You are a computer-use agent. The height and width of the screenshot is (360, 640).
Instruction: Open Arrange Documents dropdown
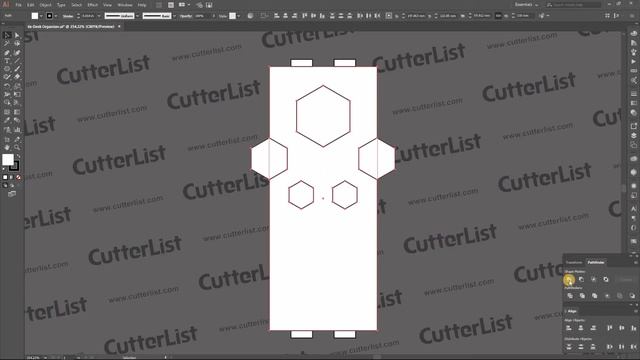click(x=184, y=5)
